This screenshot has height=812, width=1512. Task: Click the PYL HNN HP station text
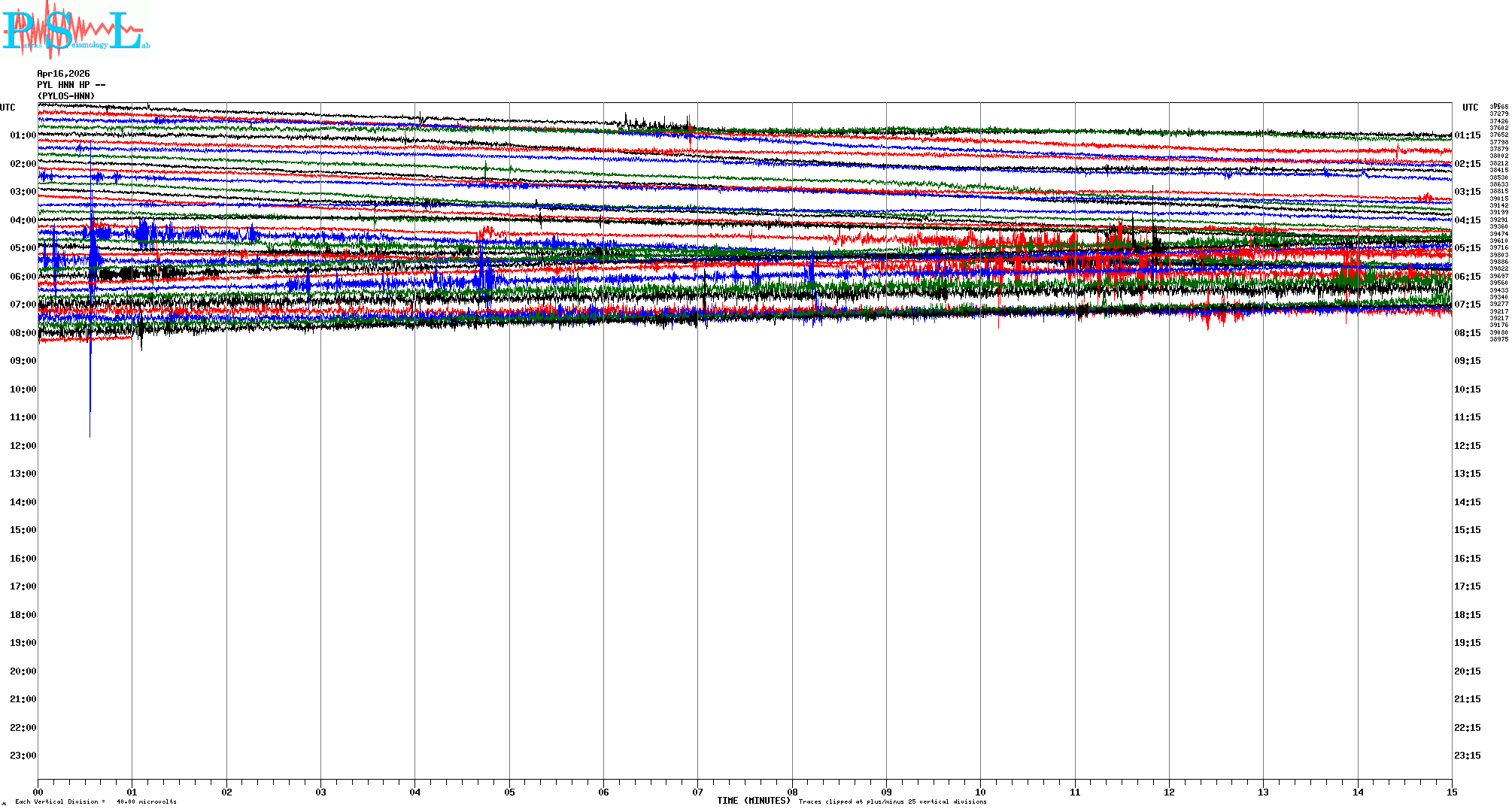[x=71, y=85]
